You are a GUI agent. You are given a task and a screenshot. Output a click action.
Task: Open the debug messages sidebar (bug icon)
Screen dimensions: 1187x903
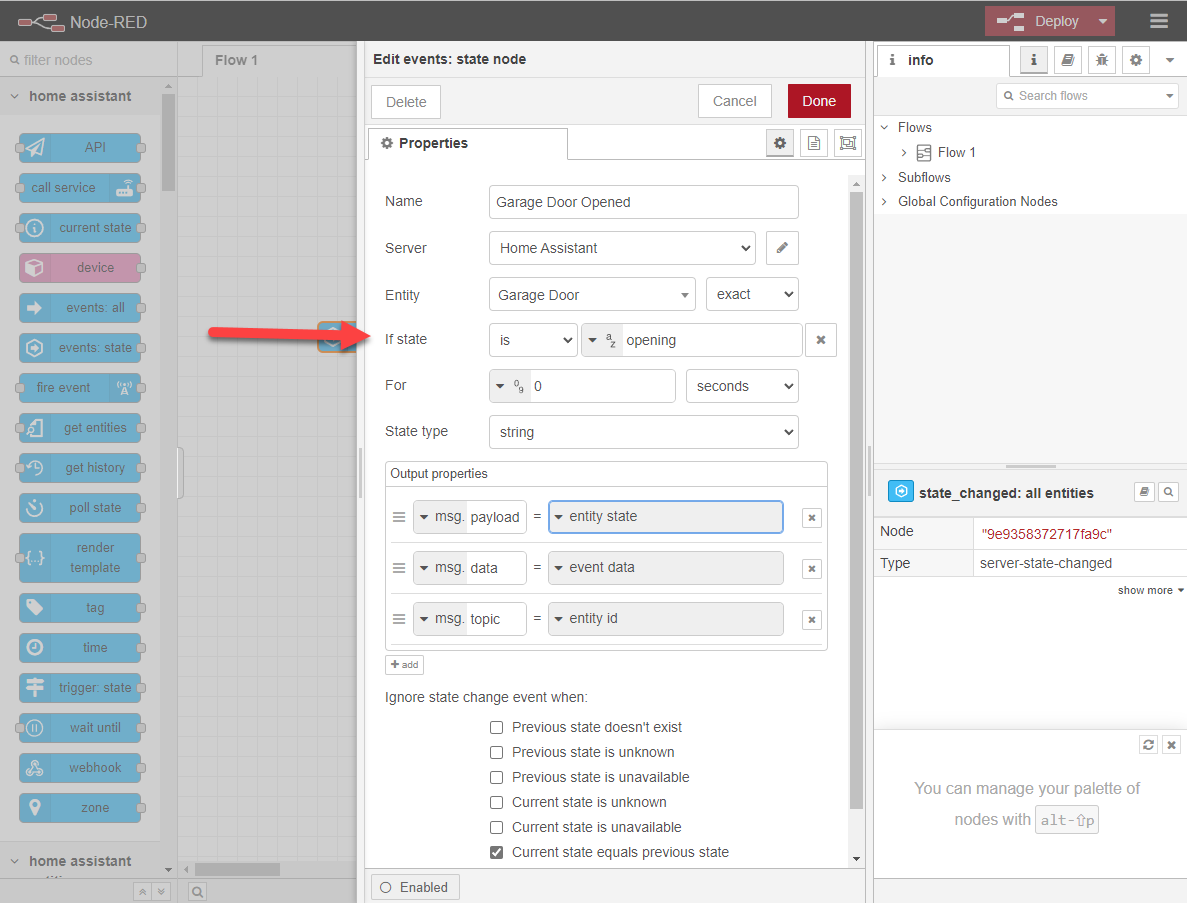pos(1101,60)
